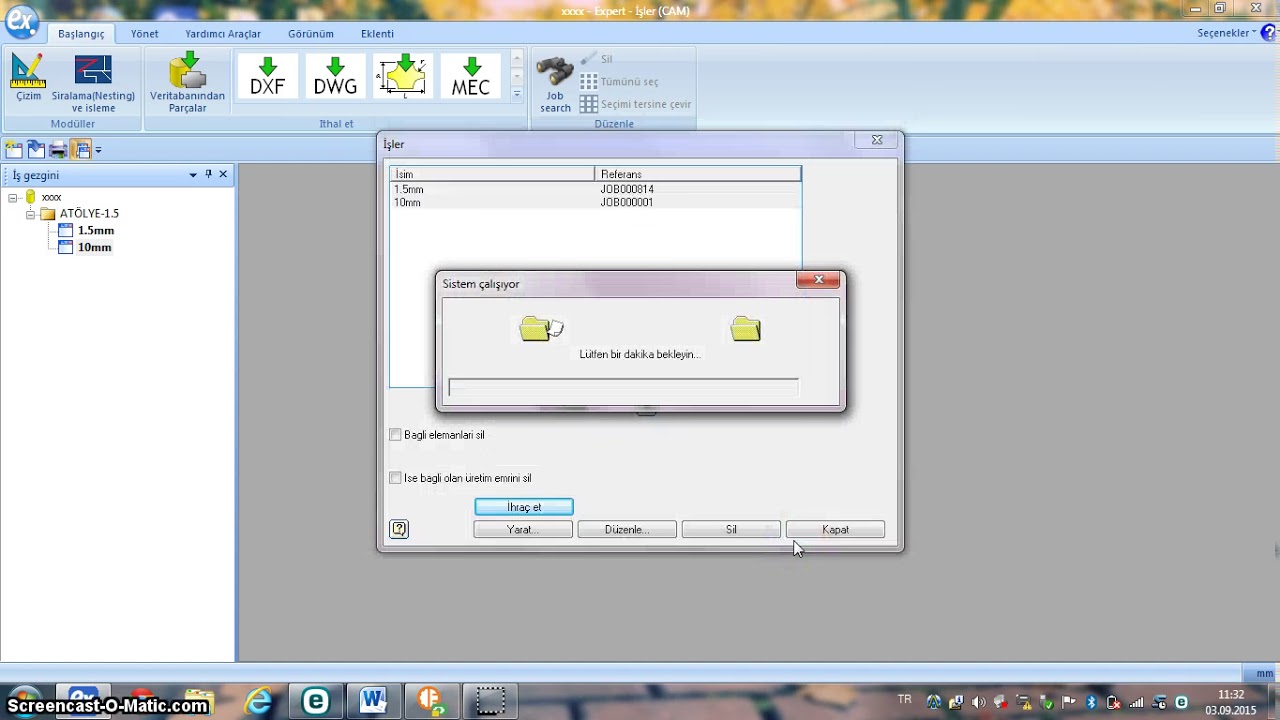Click the İşler dialog help icon
Viewport: 1280px width, 720px height.
click(399, 529)
